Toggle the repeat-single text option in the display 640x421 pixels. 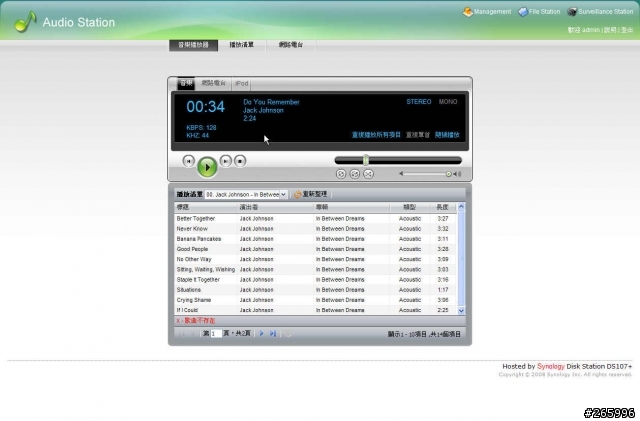418,135
